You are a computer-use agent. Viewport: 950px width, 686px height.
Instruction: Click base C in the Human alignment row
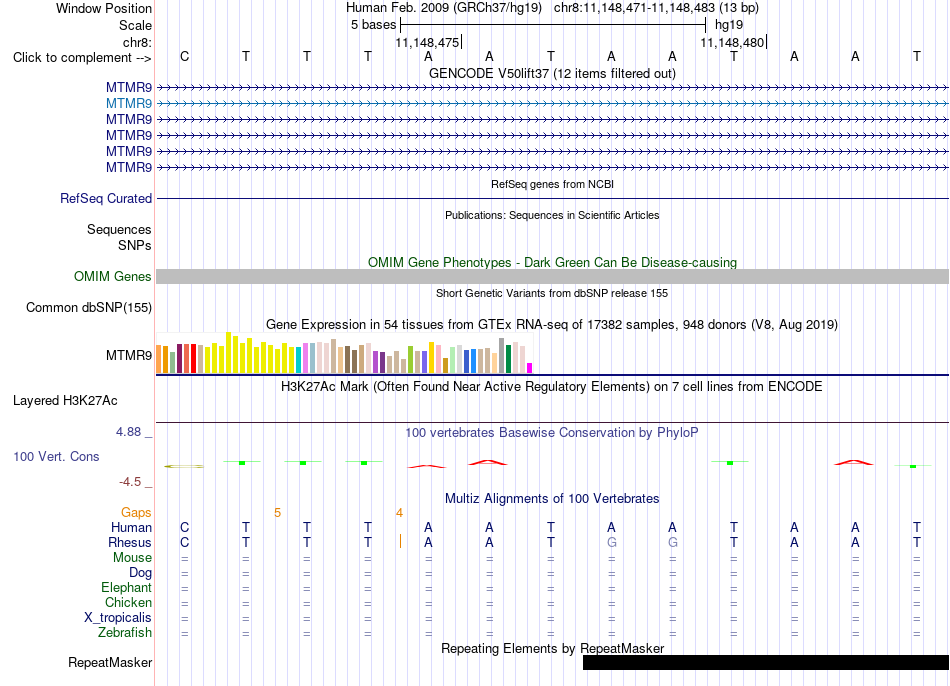[185, 528]
